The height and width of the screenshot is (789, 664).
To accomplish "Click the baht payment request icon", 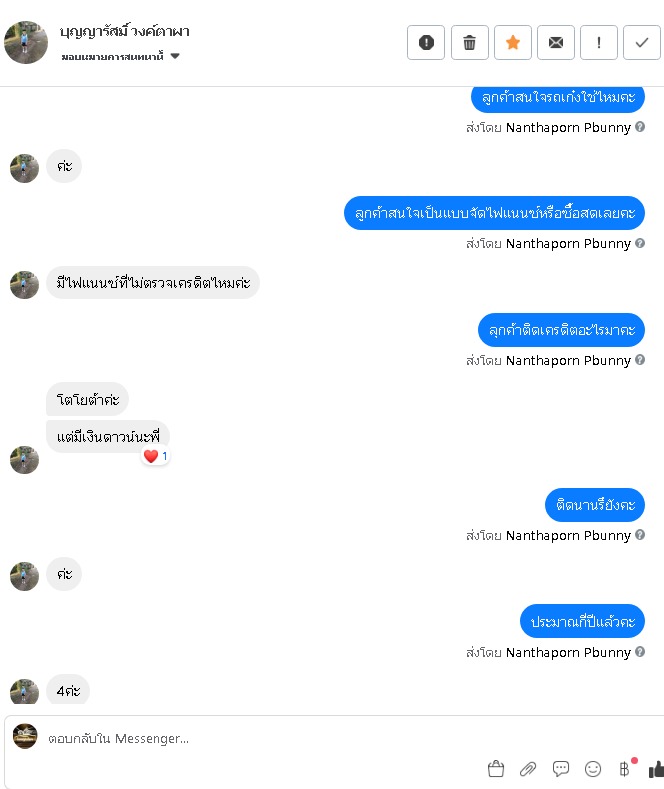I will 624,768.
